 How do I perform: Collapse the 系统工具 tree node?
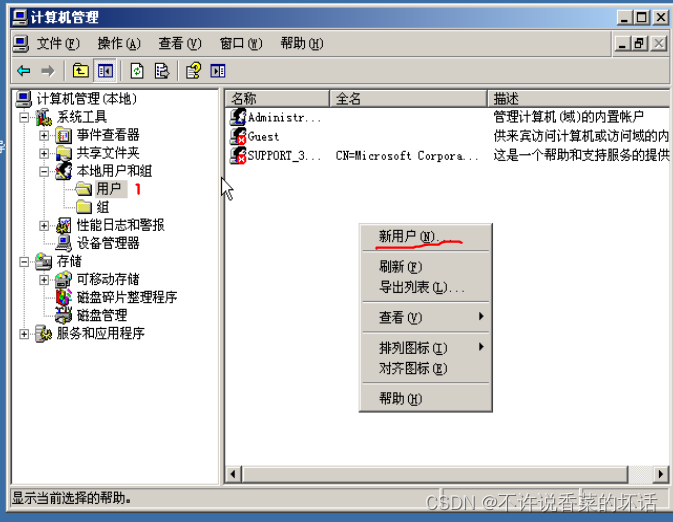[x=24, y=117]
